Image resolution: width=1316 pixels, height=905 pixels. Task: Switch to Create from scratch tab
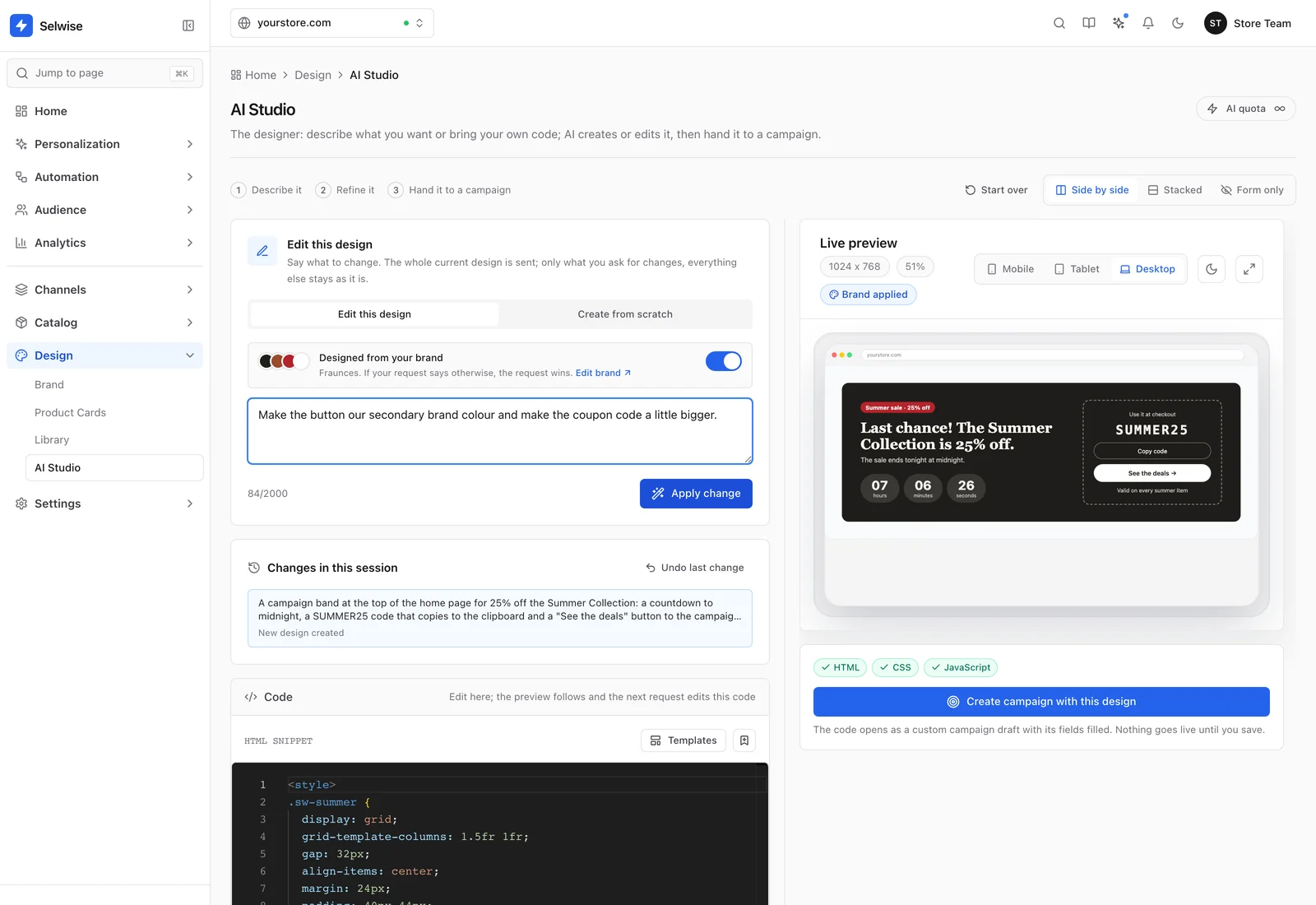pos(625,314)
